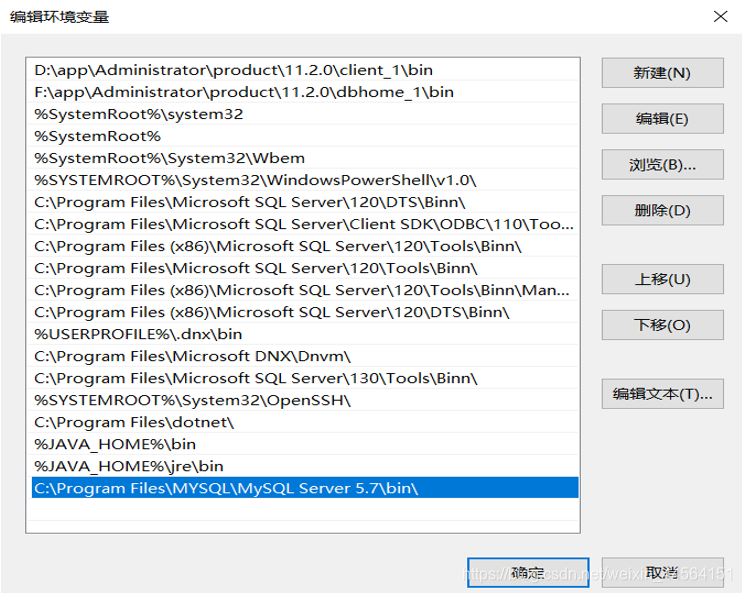Image resolution: width=742 pixels, height=593 pixels.
Task: Confirm with the 确定 button
Action: coord(528,573)
